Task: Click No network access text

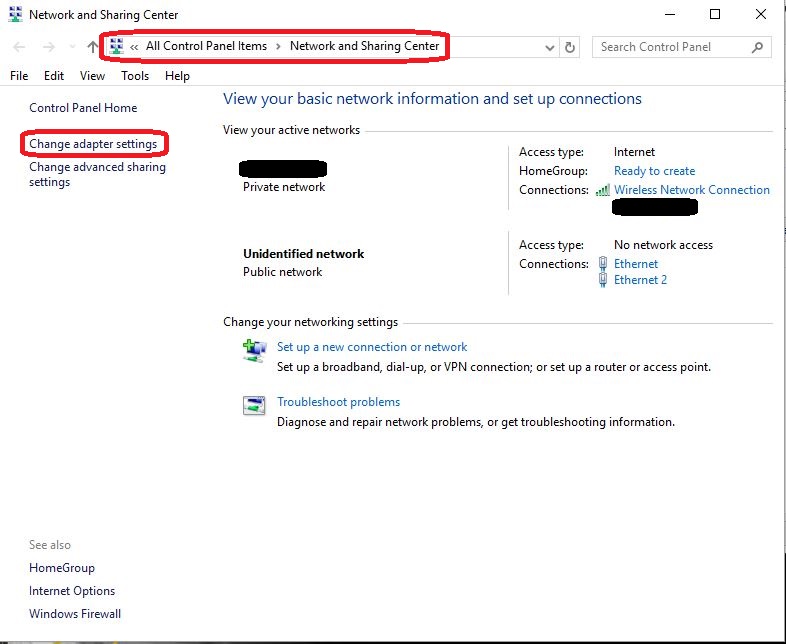Action: pyautogui.click(x=663, y=245)
